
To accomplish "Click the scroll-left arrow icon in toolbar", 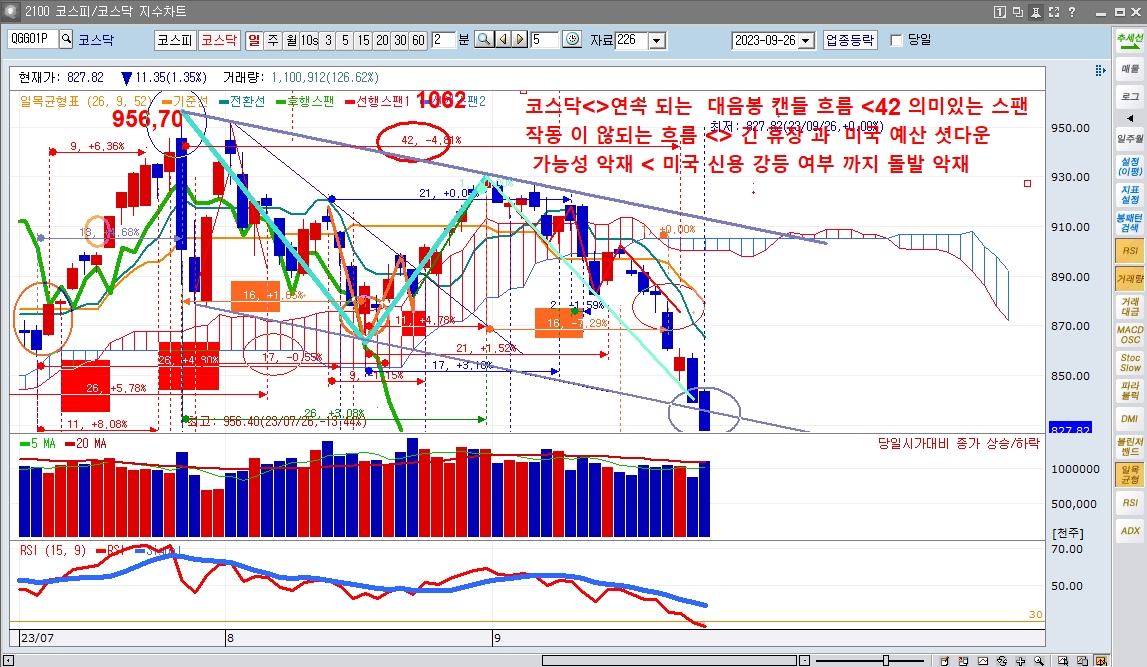I will [x=503, y=39].
